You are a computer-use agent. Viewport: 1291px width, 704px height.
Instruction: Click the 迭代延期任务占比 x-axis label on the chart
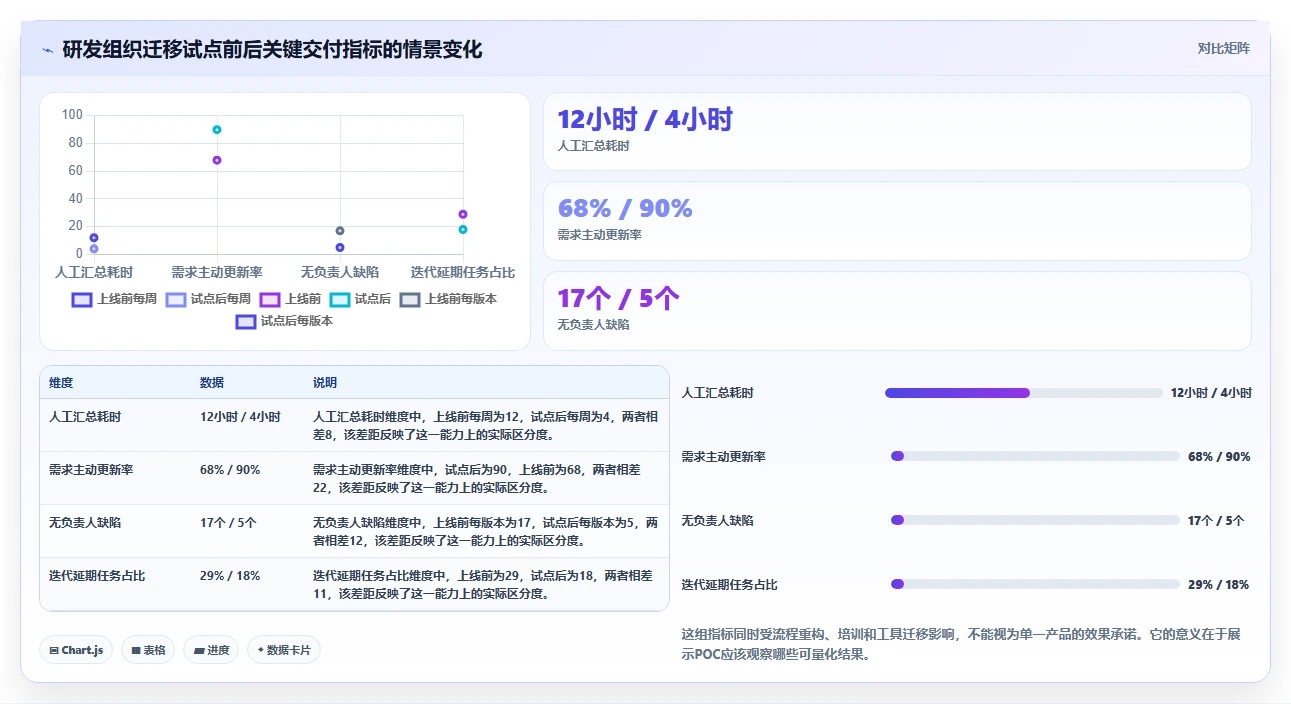463,272
